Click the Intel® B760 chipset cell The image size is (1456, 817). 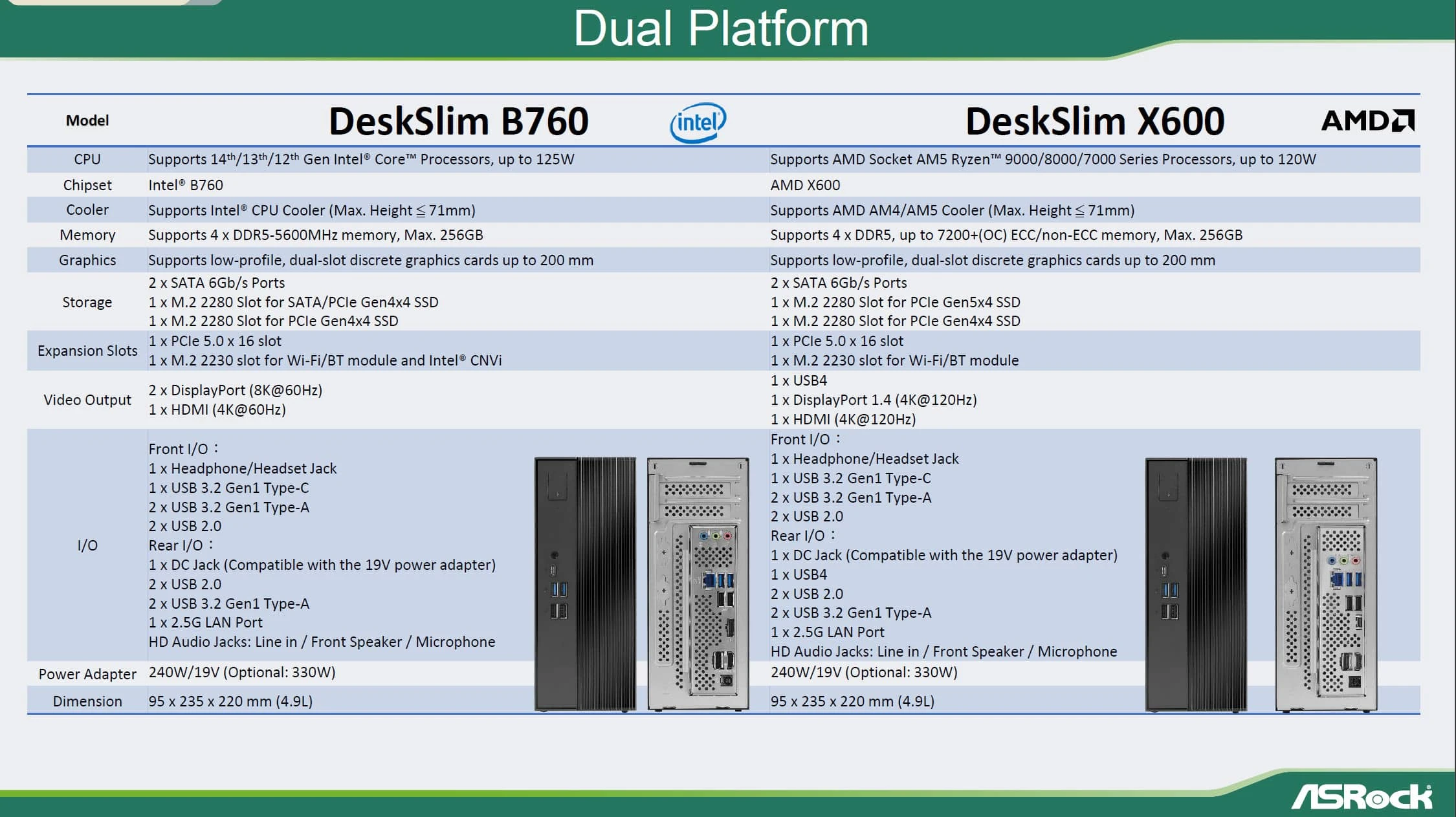coord(186,185)
